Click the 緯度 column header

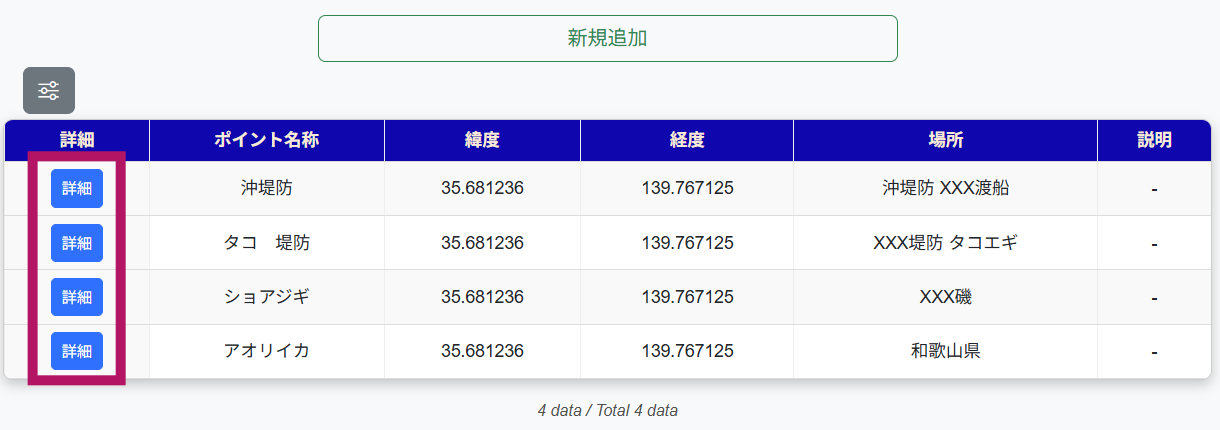coord(482,140)
